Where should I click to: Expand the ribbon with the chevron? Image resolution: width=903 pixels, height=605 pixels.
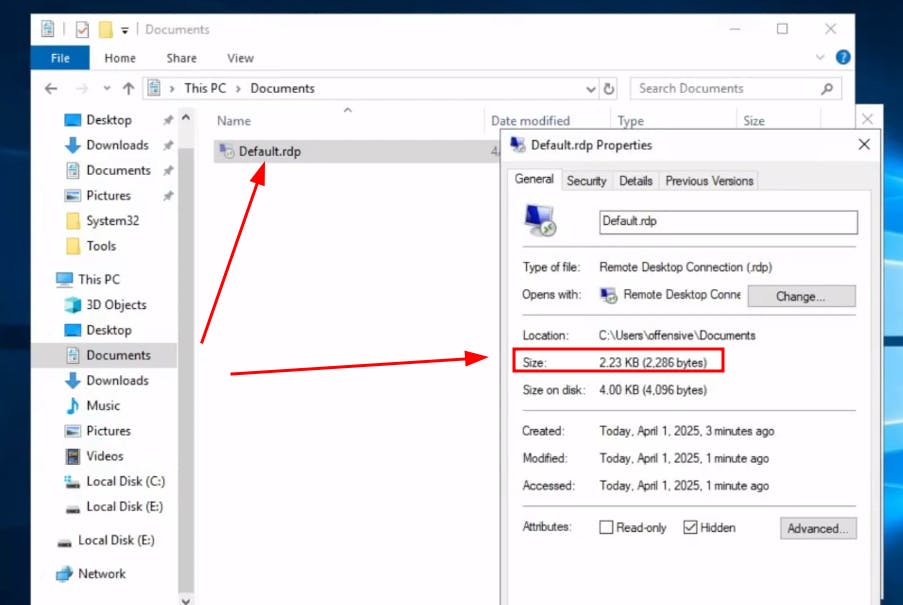pos(820,58)
